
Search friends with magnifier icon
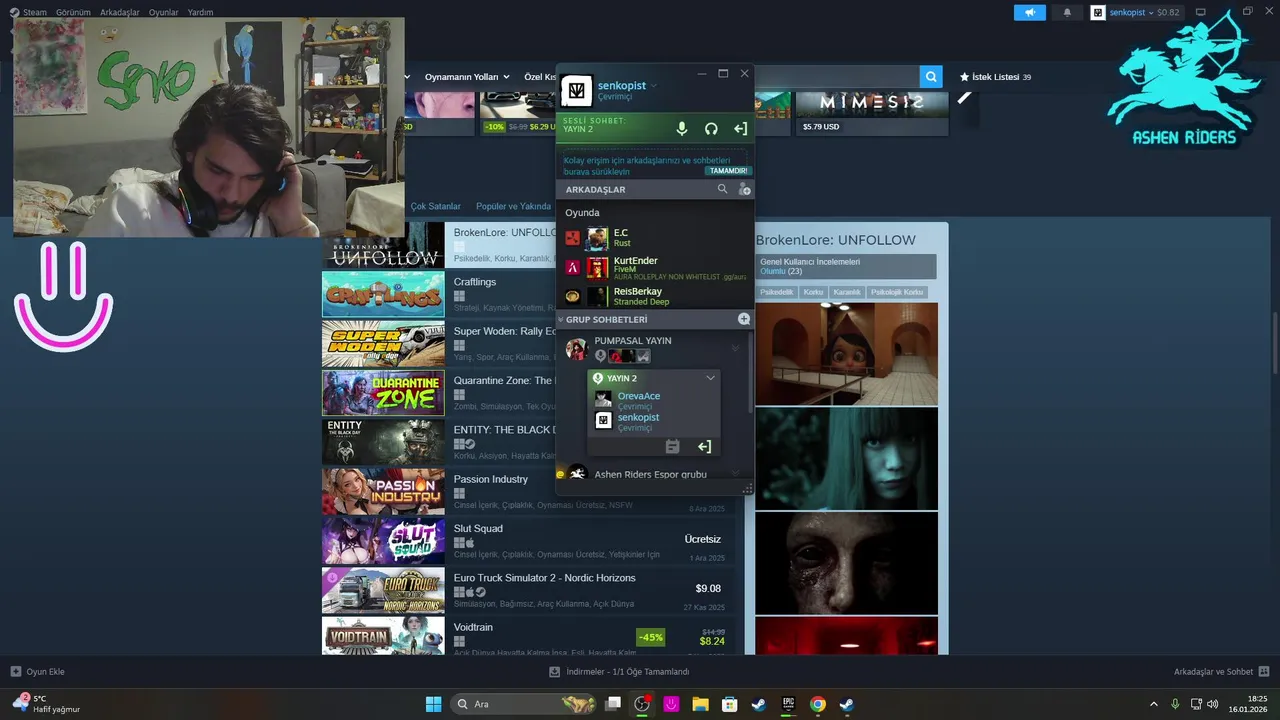[x=723, y=189]
